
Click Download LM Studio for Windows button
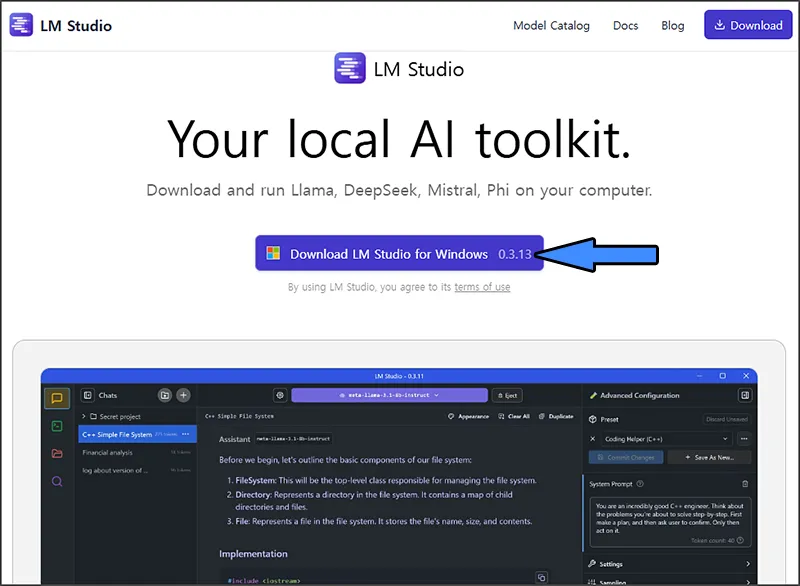click(x=399, y=253)
